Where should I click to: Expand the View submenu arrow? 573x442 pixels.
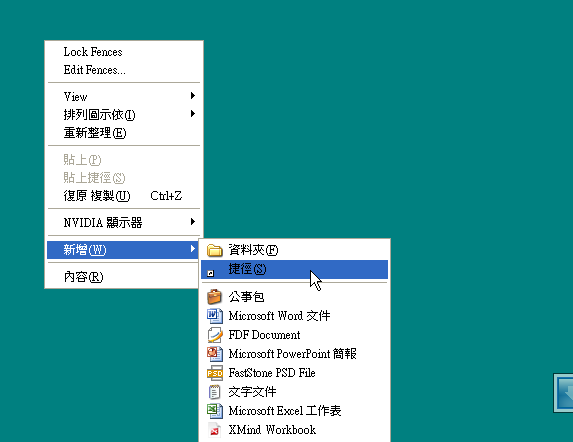[x=193, y=96]
